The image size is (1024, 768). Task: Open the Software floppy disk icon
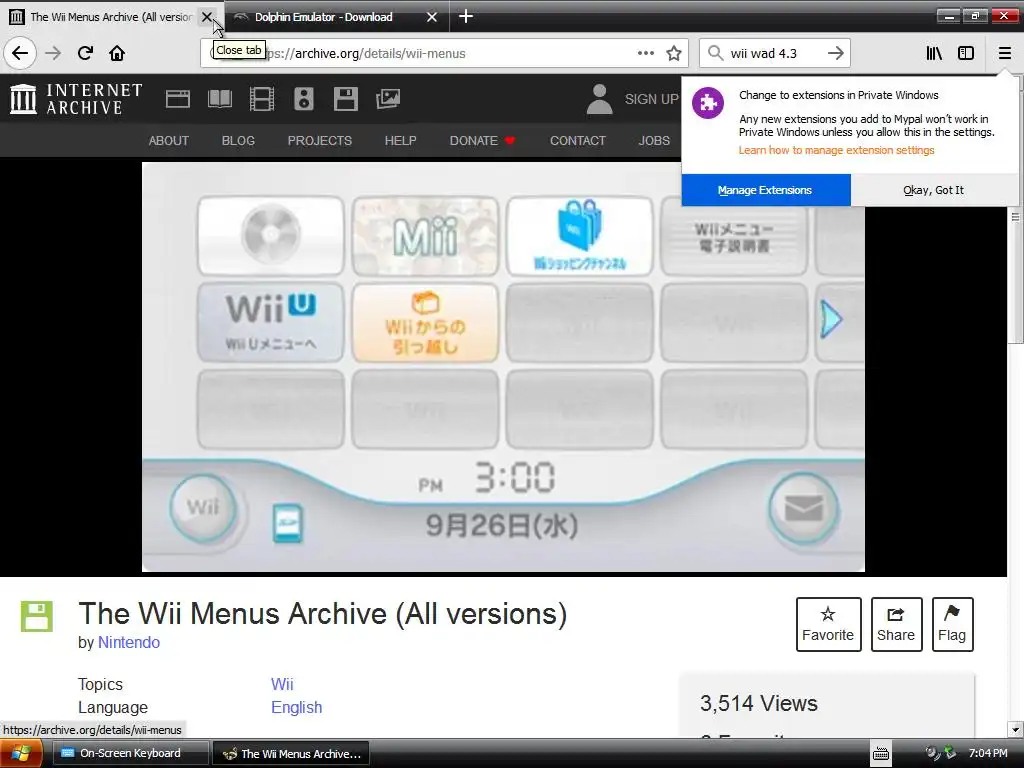(x=345, y=99)
